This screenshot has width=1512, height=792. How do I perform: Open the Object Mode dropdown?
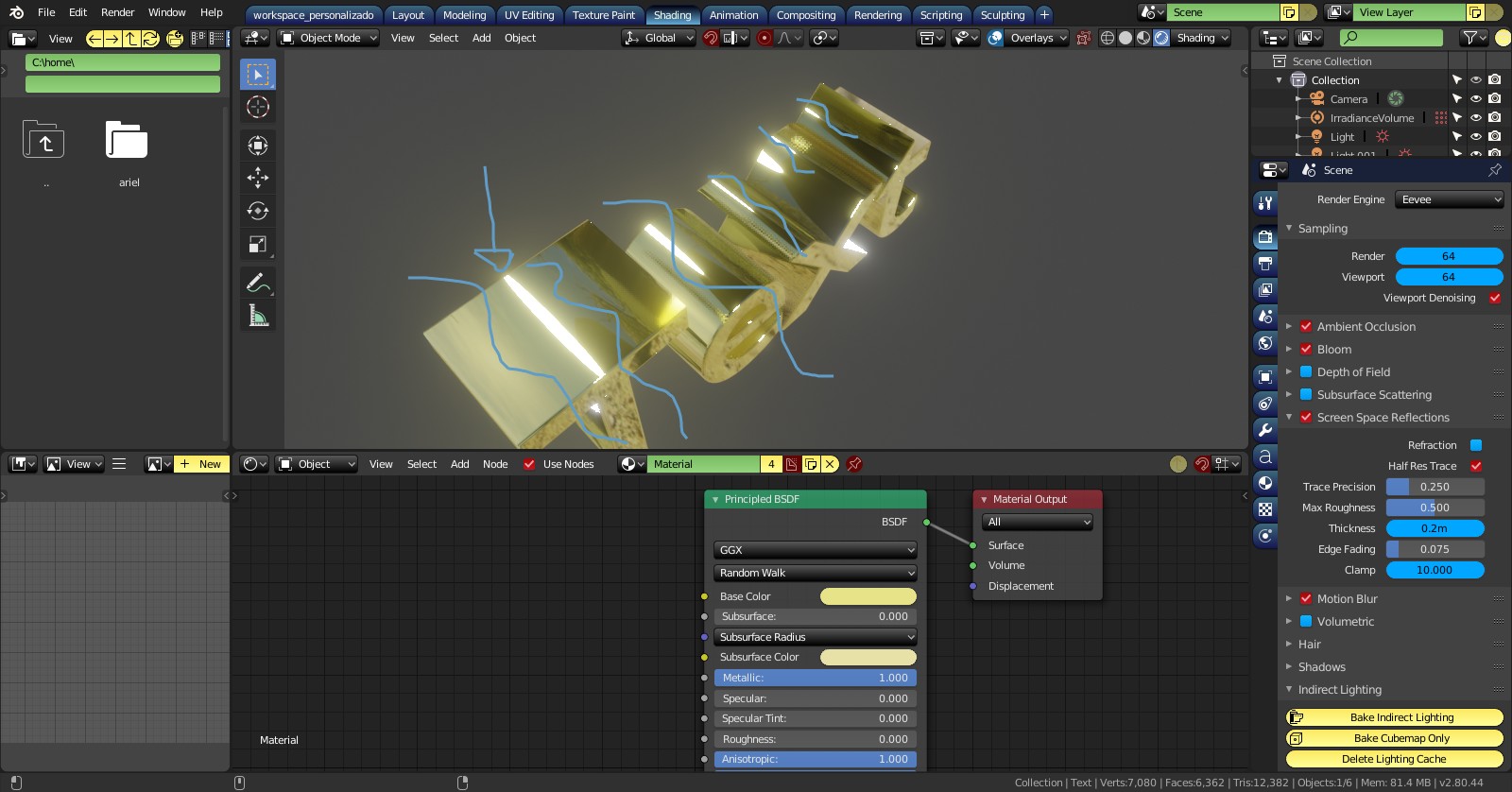[329, 38]
